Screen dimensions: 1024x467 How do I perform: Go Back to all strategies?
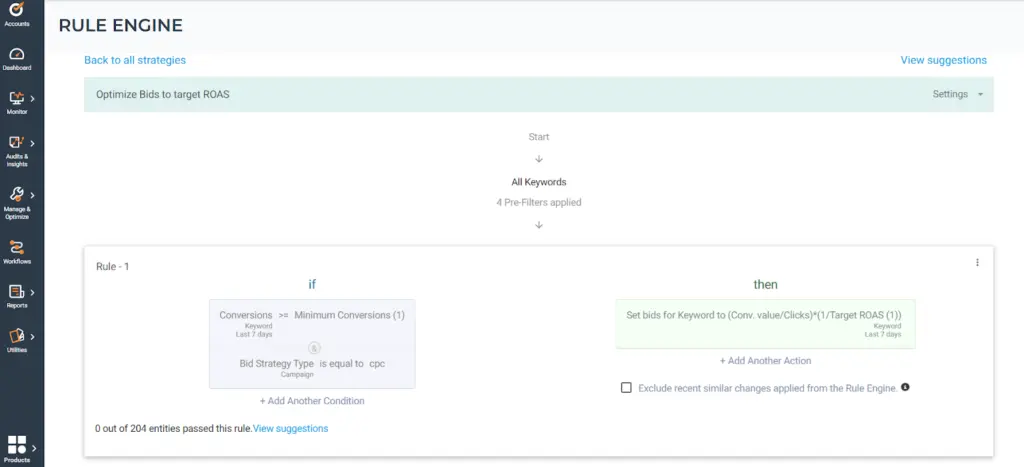click(x=135, y=60)
